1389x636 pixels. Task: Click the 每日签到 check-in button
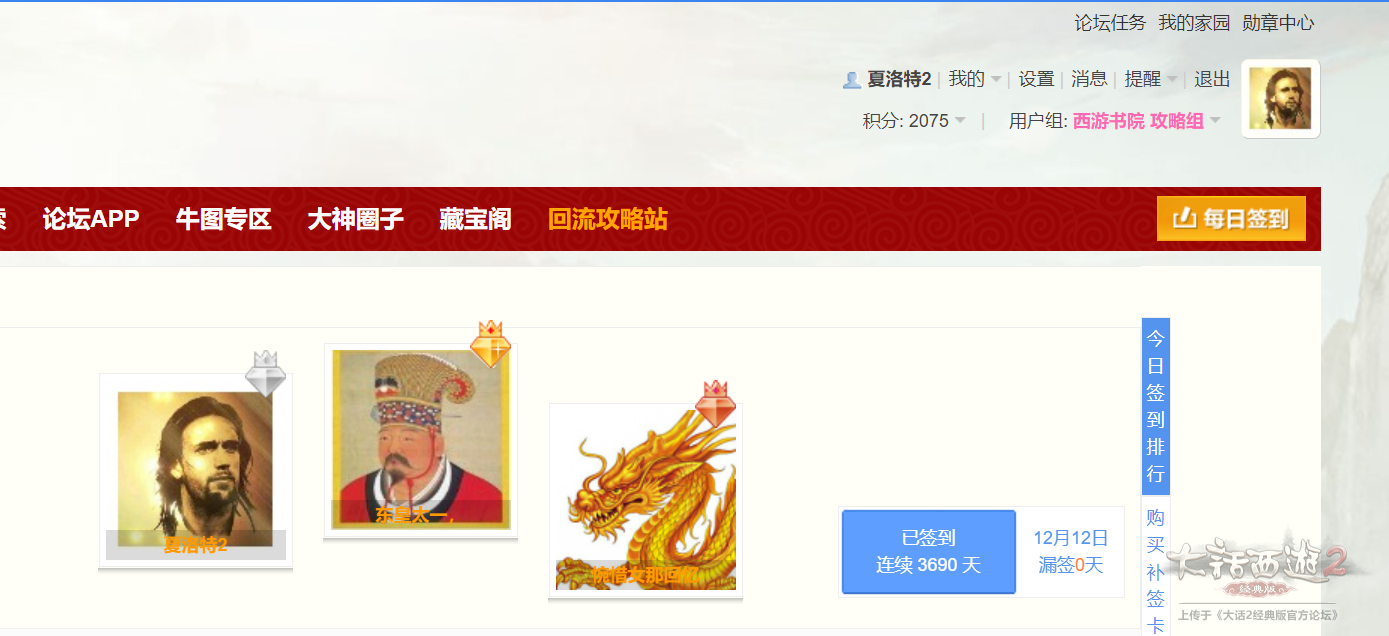(x=1231, y=219)
